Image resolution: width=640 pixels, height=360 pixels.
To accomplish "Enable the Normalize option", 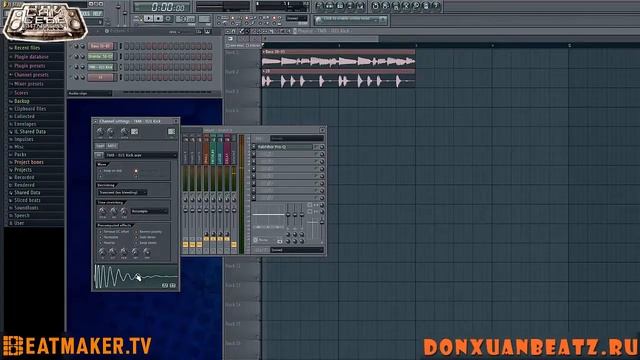I will [109, 237].
